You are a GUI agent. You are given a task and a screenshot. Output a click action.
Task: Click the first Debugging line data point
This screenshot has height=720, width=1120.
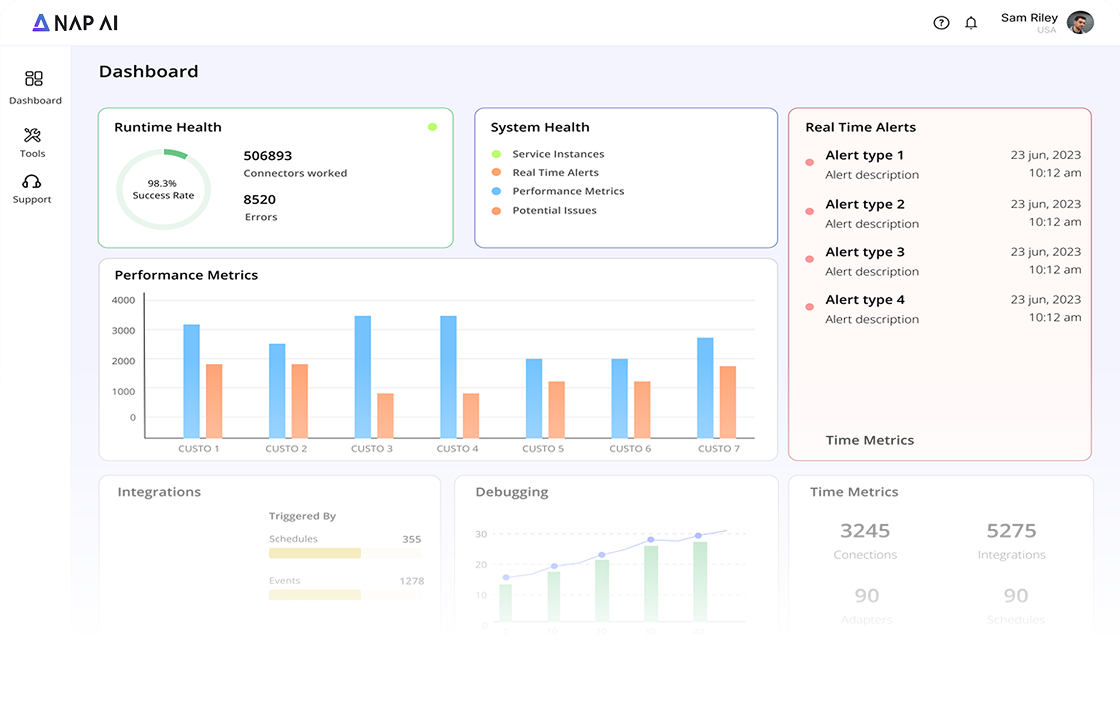tap(506, 577)
